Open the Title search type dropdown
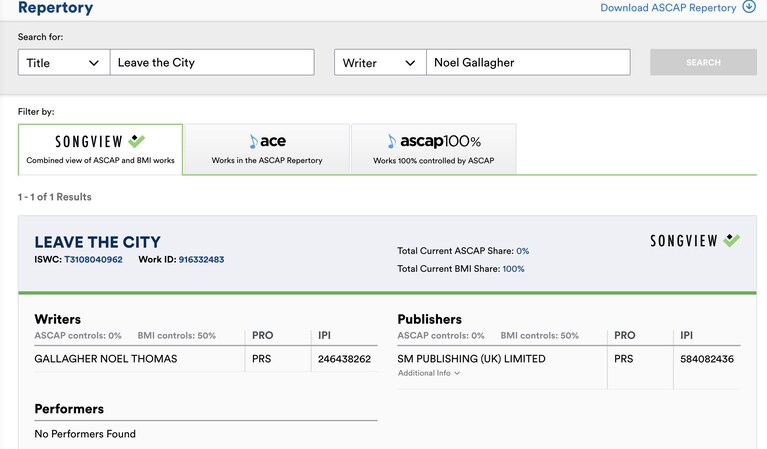767x449 pixels. tap(64, 63)
